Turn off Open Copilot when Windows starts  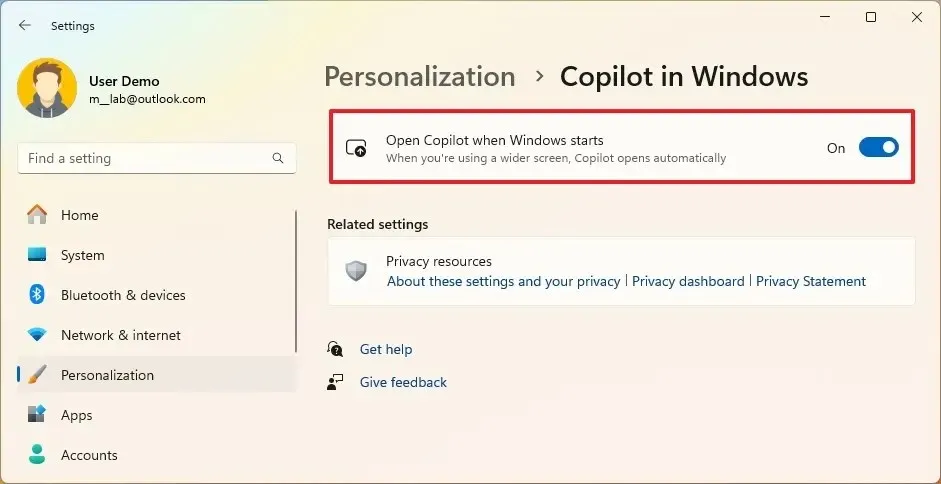click(x=878, y=148)
